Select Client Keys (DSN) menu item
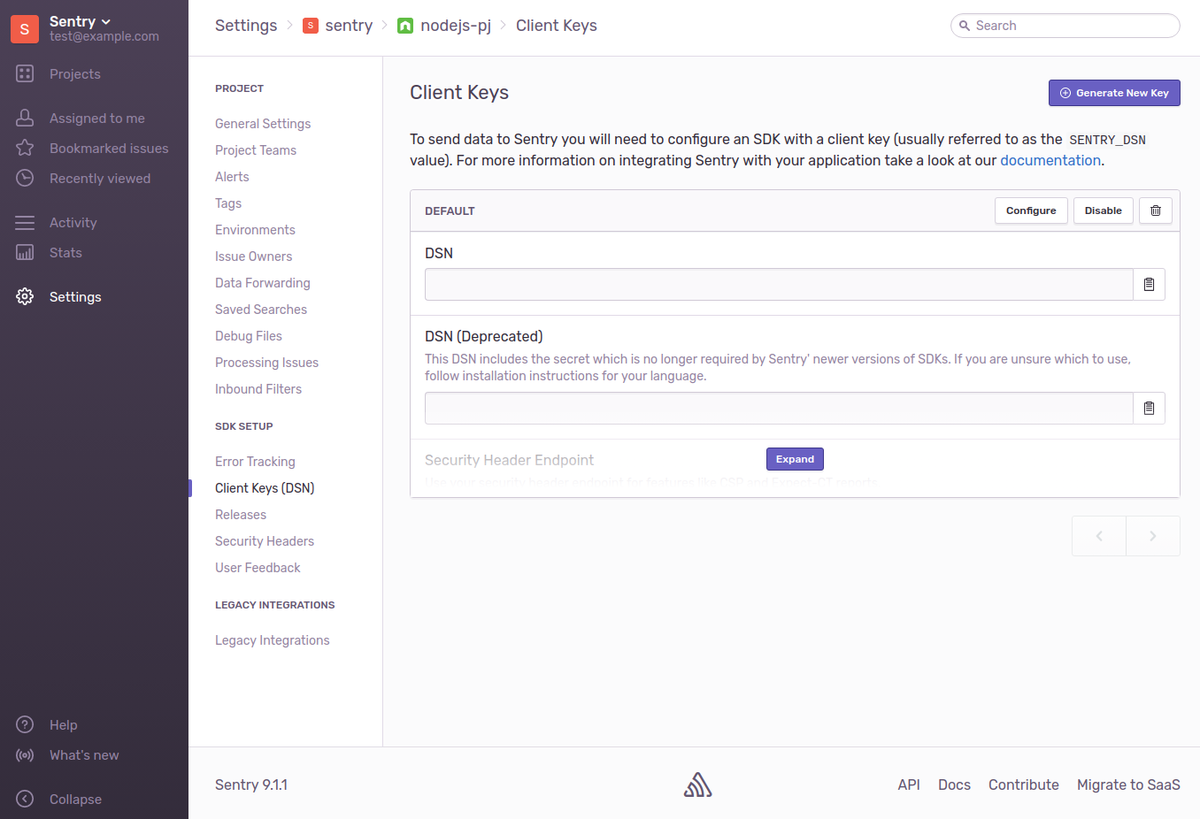Viewport: 1200px width, 819px height. tap(265, 488)
